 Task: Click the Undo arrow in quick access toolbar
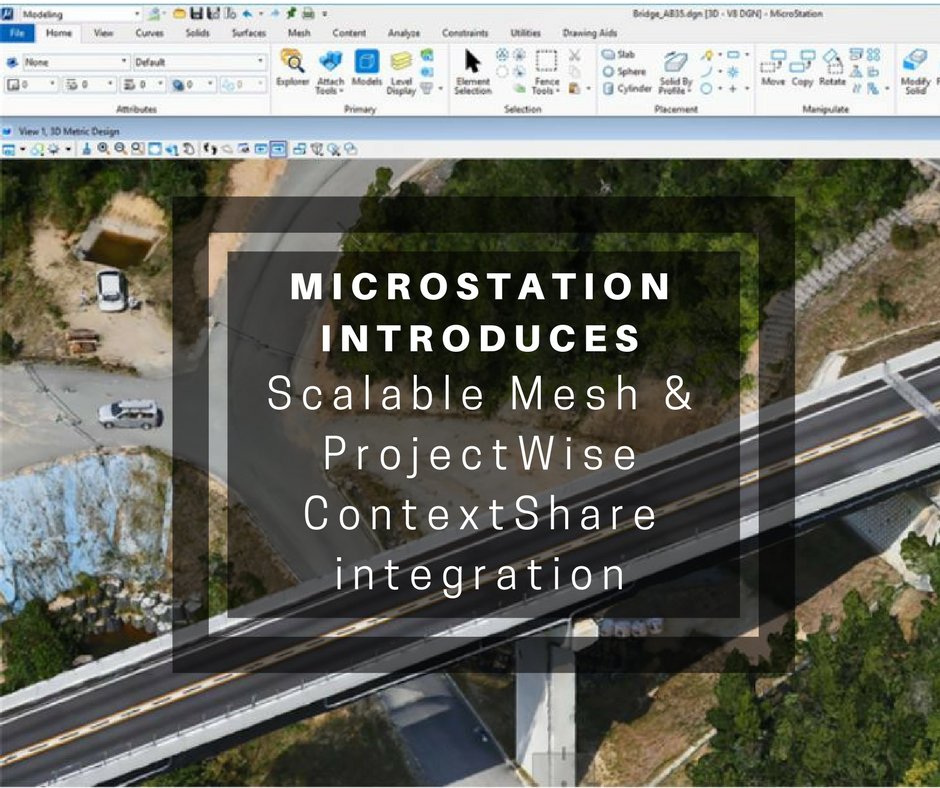(x=248, y=13)
